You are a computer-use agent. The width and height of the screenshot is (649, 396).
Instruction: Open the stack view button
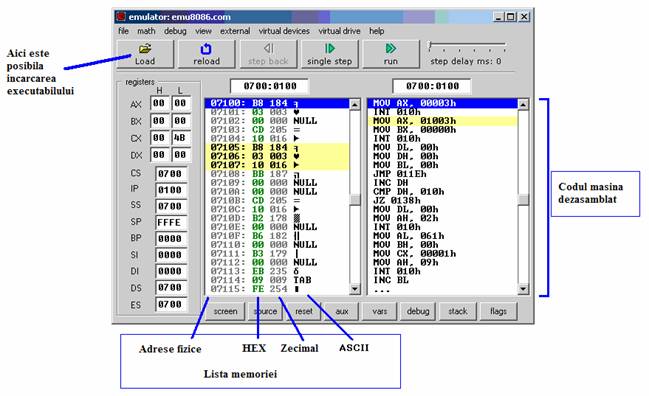(x=457, y=311)
